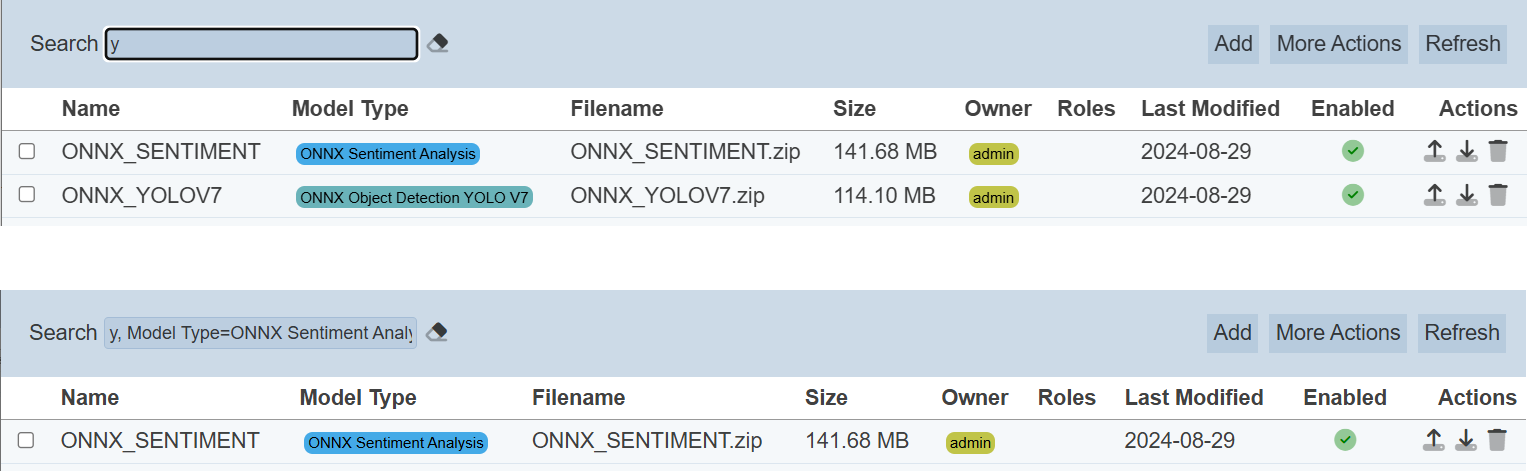Upload a file for the ONNX_YOLOV7 model
This screenshot has width=1528, height=471.
1434,195
